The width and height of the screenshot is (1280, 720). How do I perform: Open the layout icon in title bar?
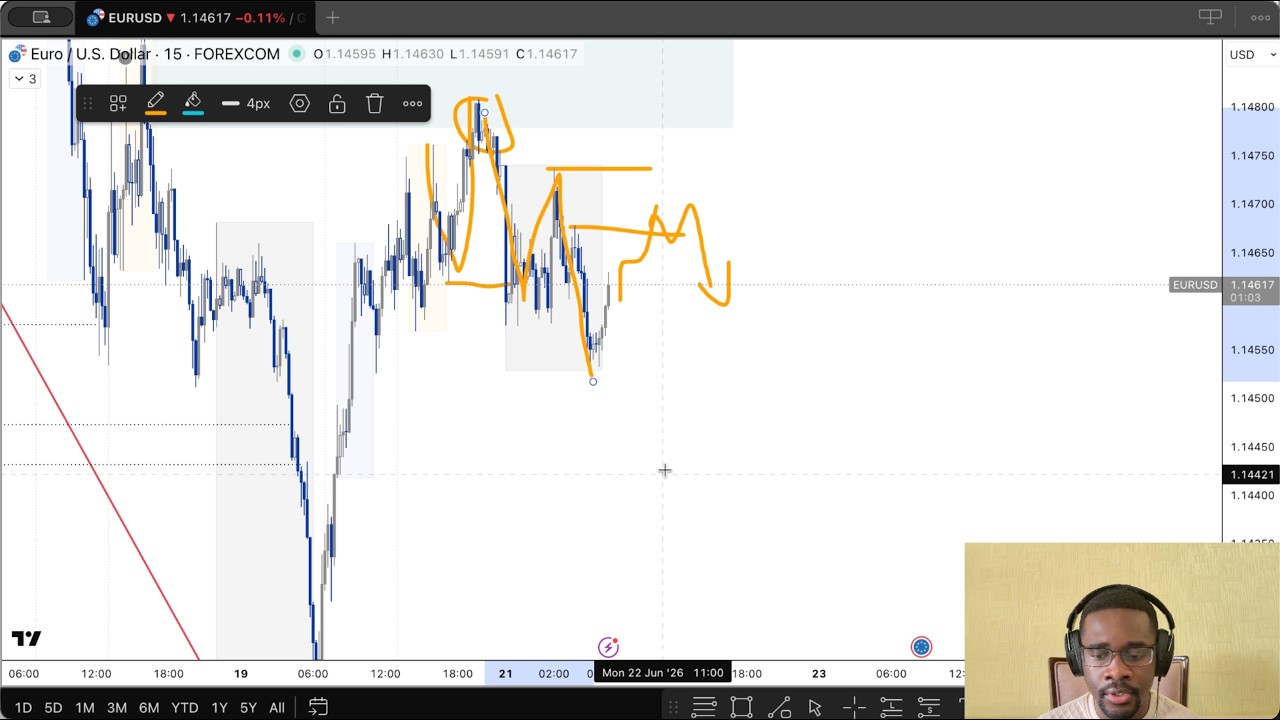[x=41, y=17]
